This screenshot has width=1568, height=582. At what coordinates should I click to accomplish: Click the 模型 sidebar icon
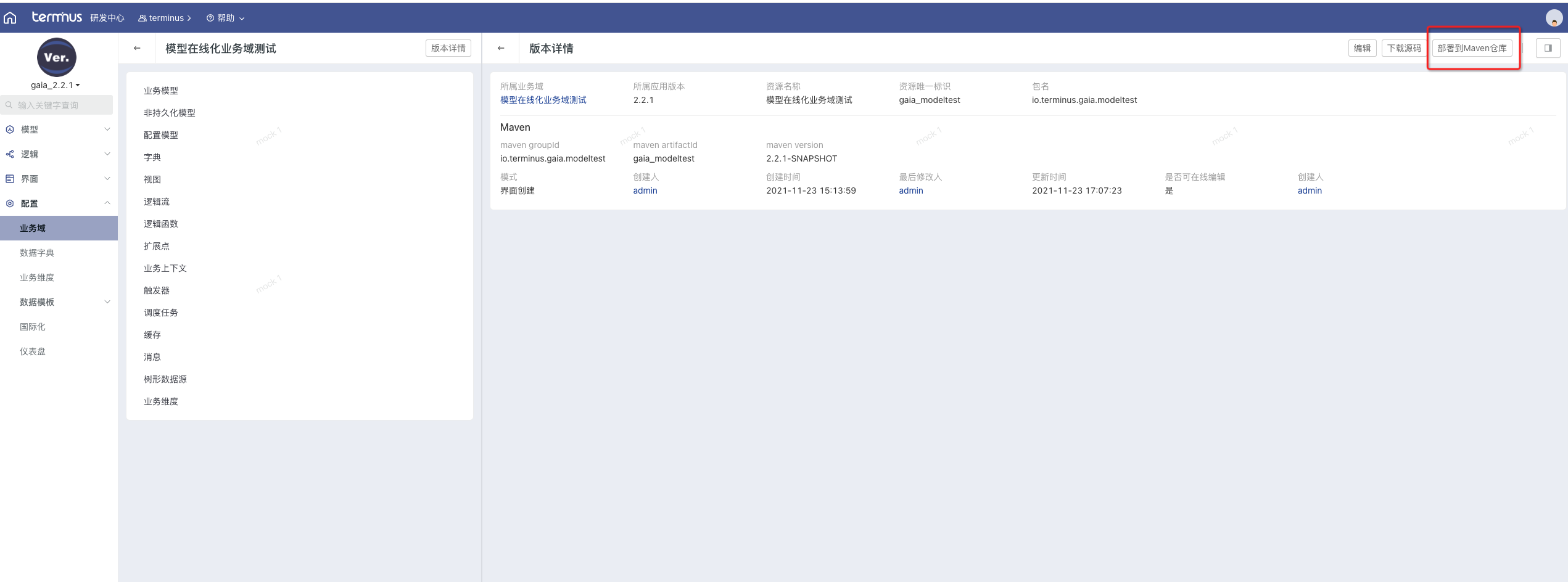point(10,129)
